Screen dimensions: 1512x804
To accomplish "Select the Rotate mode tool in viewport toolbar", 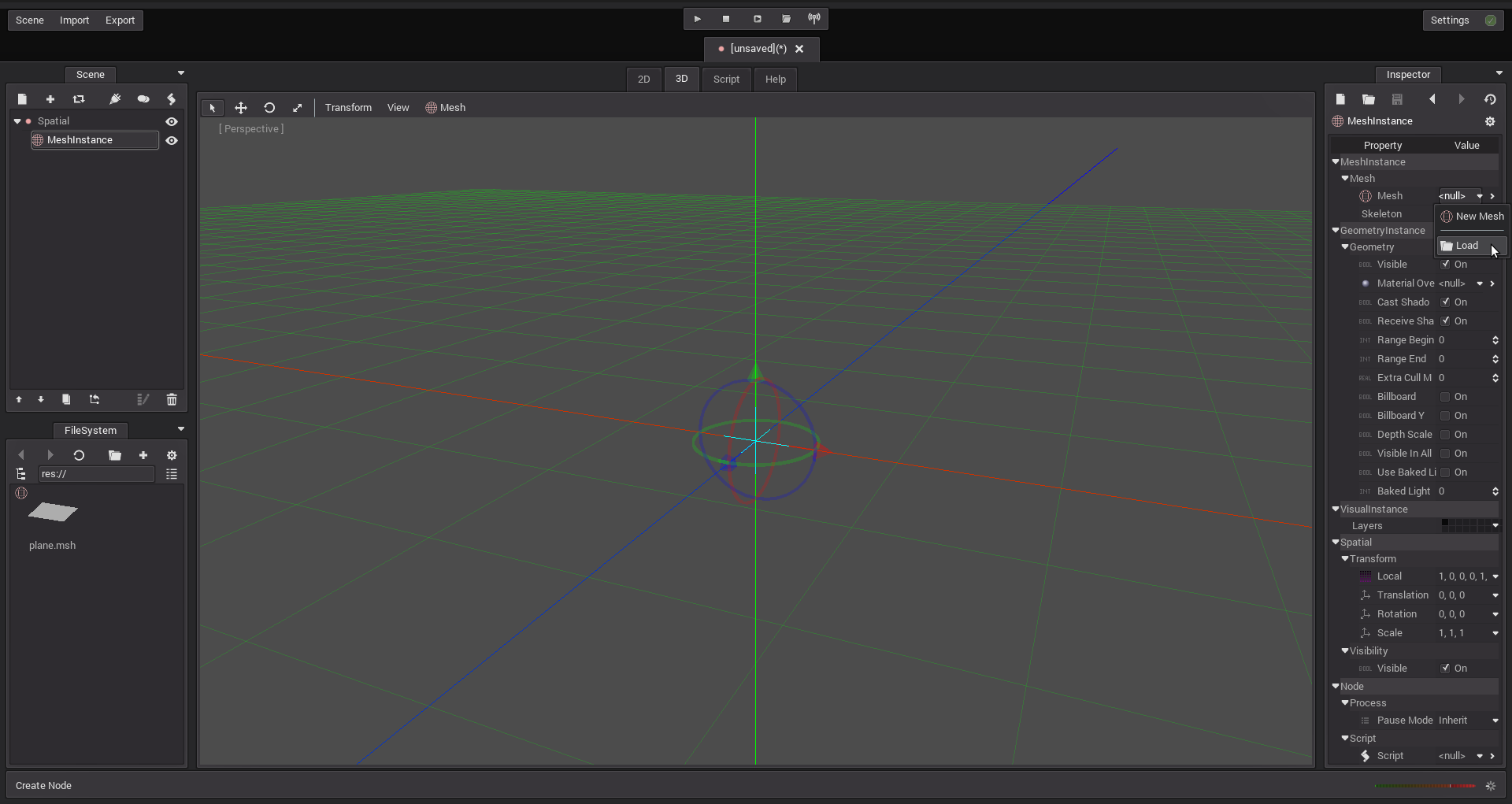I will click(269, 108).
